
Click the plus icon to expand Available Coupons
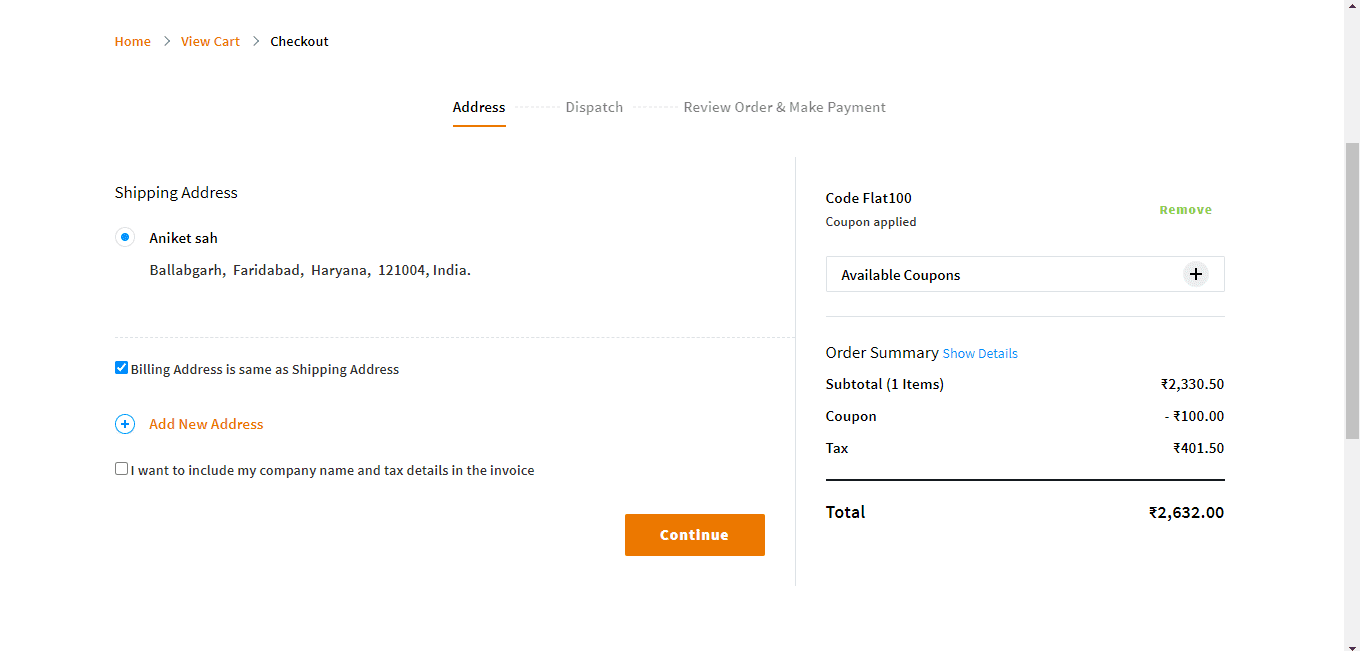coord(1196,273)
